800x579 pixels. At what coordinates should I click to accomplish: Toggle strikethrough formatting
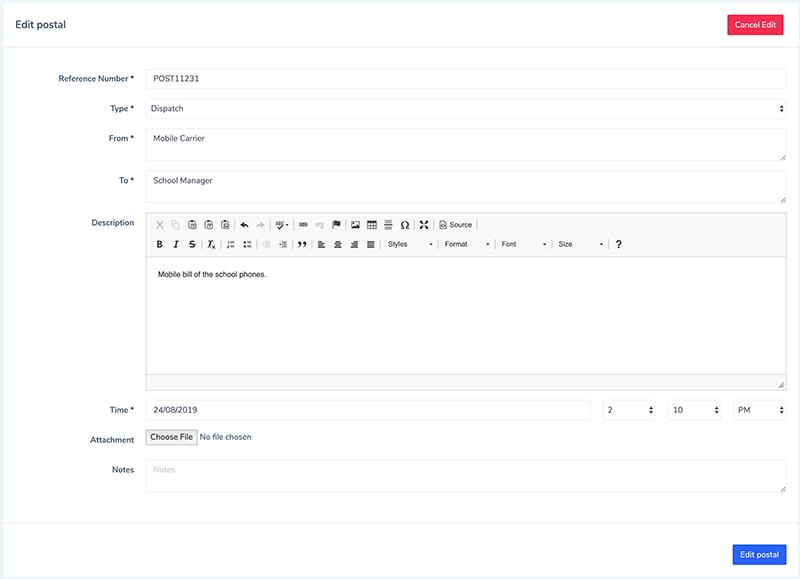pyautogui.click(x=192, y=244)
